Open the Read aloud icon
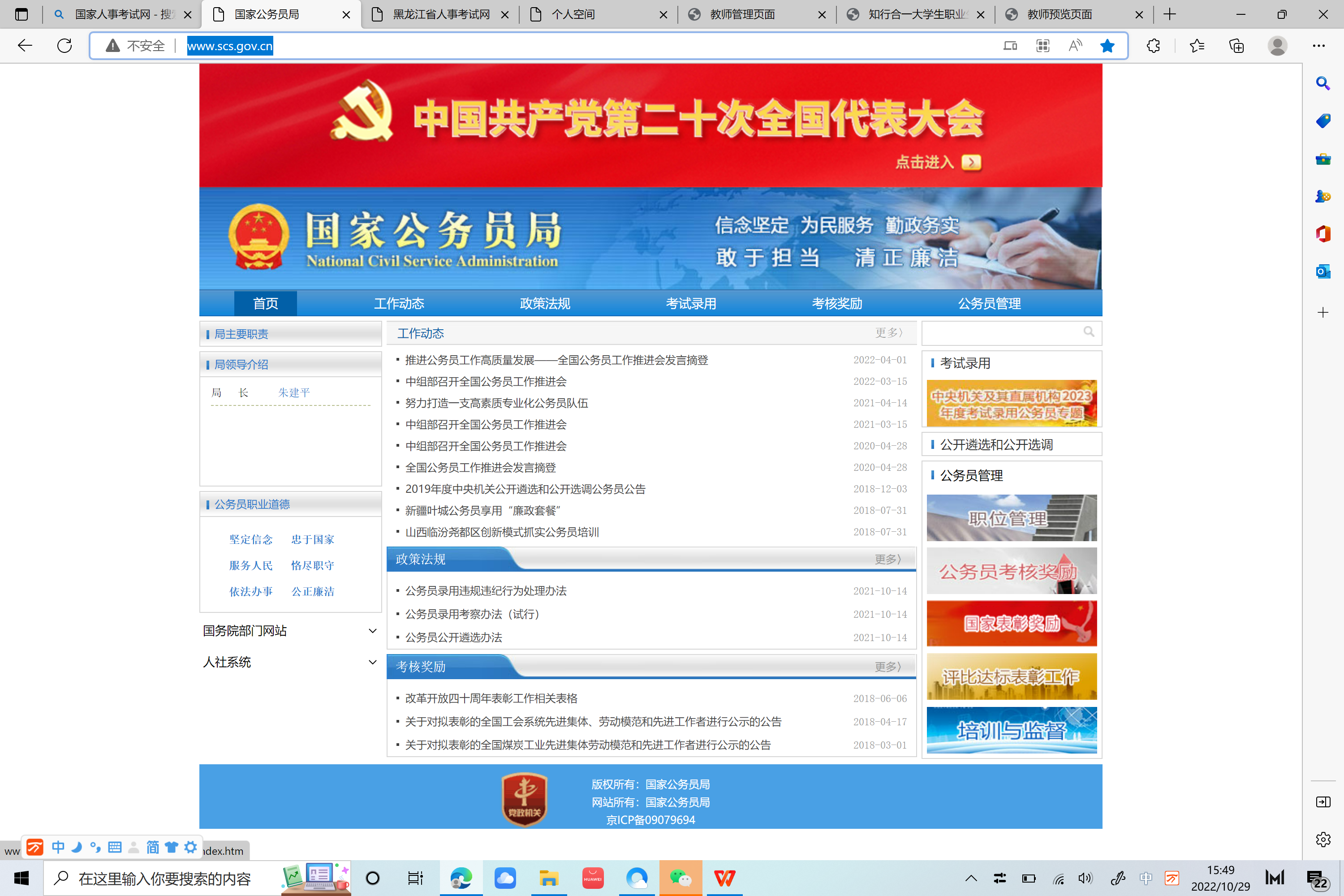This screenshot has height=896, width=1344. tap(1075, 46)
